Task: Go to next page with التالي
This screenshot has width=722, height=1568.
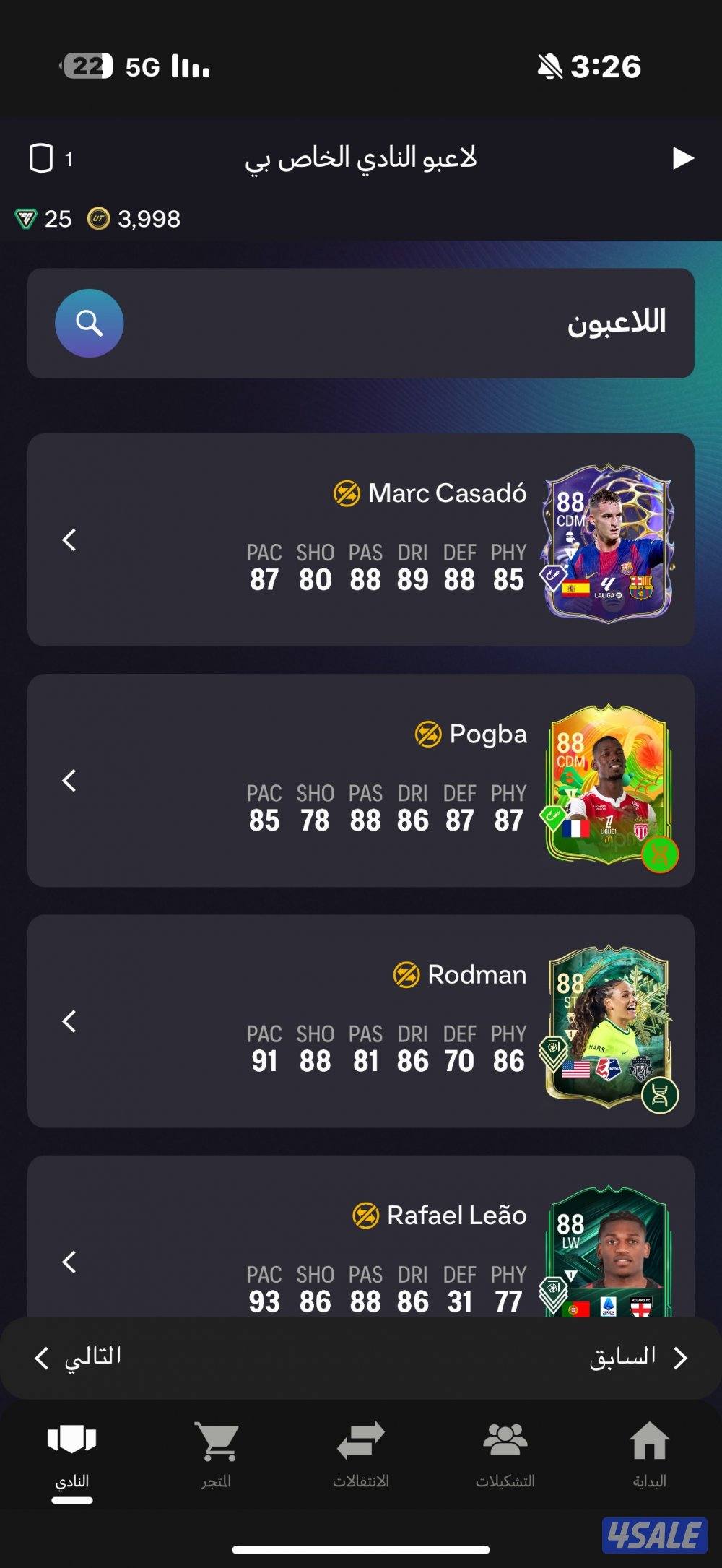Action: [78, 1357]
